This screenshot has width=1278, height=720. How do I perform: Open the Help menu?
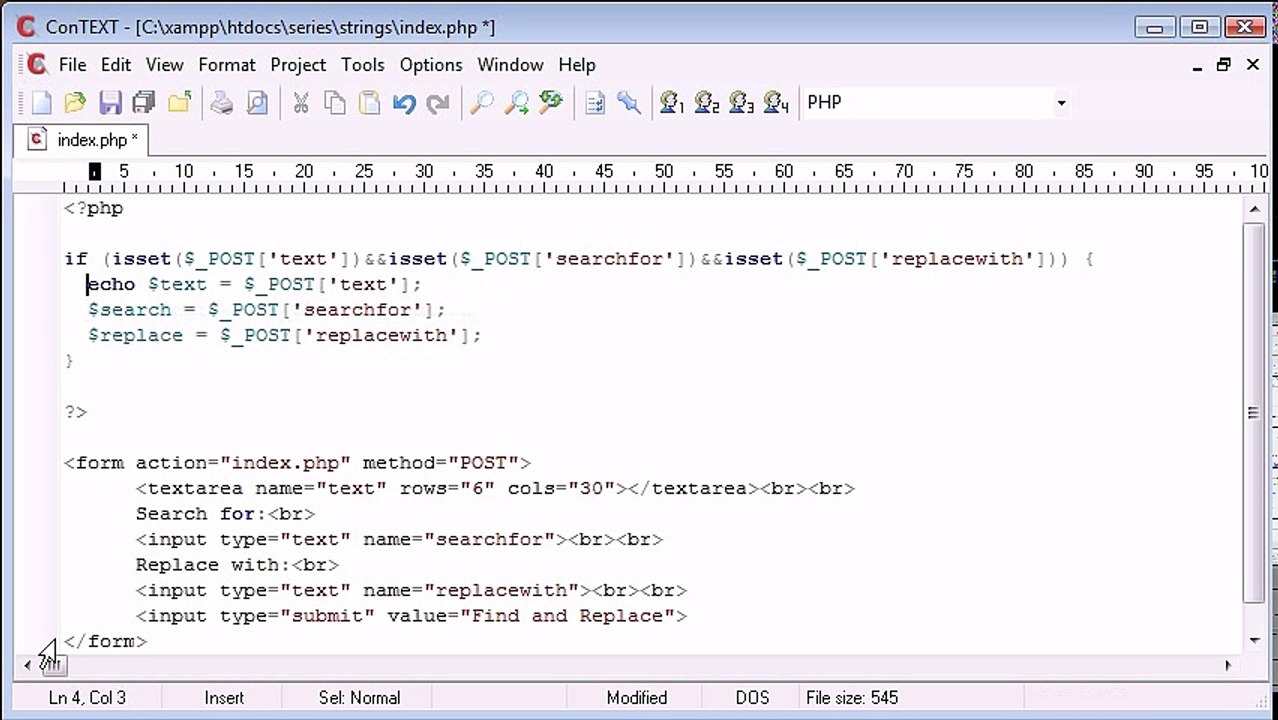(x=577, y=65)
